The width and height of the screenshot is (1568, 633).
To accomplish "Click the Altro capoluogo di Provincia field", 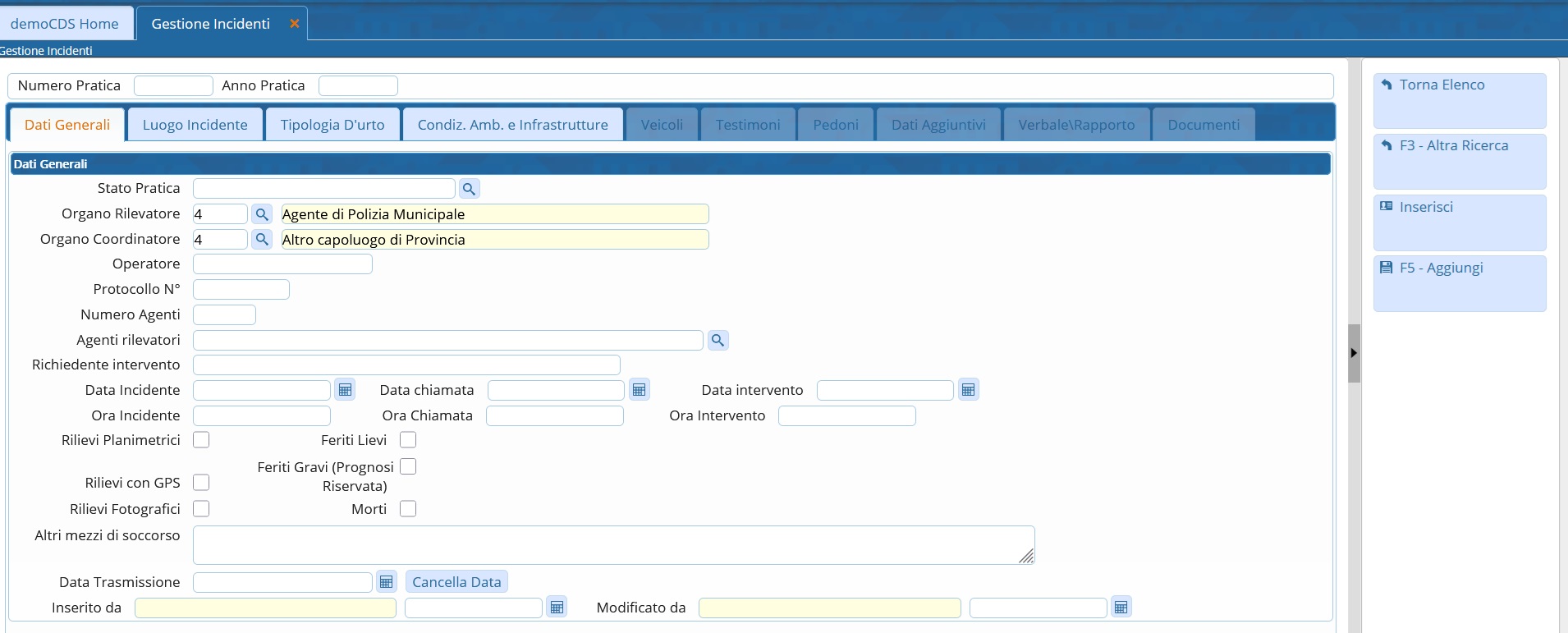I will [x=495, y=240].
